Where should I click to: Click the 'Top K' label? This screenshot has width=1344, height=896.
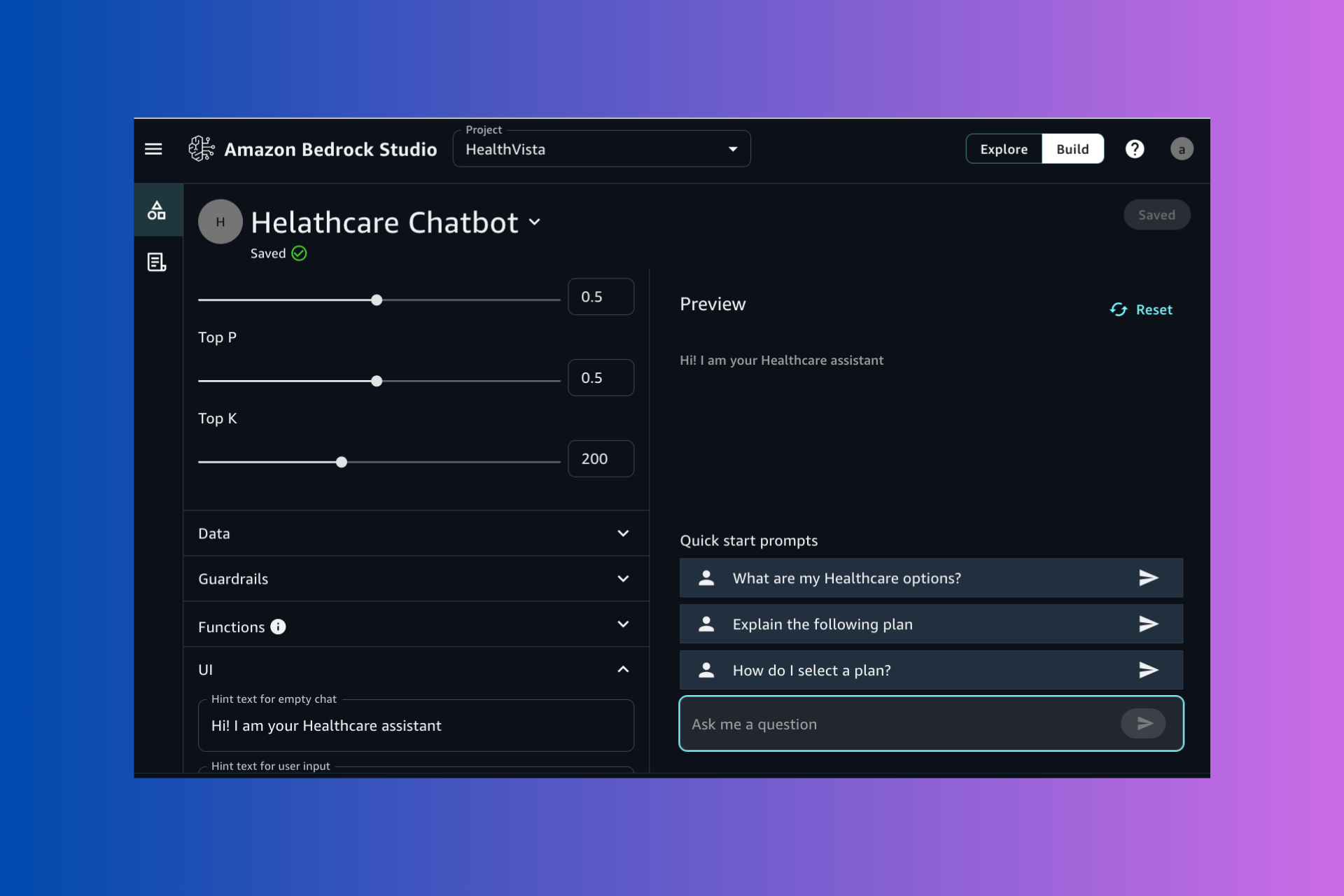coord(217,419)
